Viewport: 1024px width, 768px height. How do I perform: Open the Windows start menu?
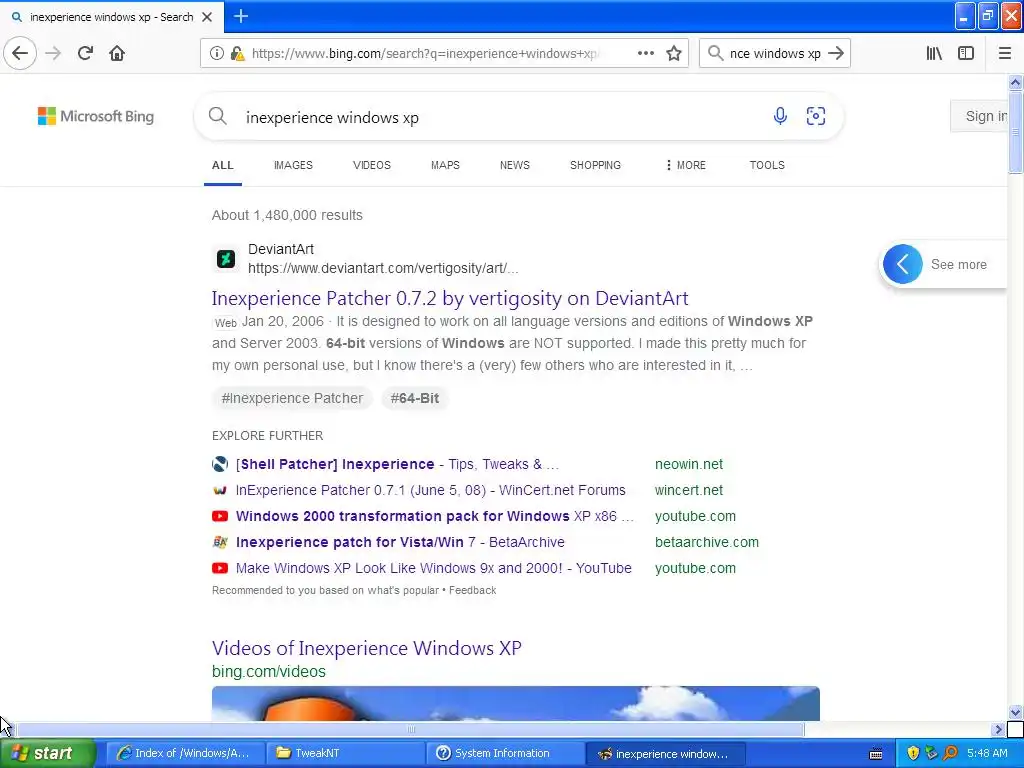point(46,753)
